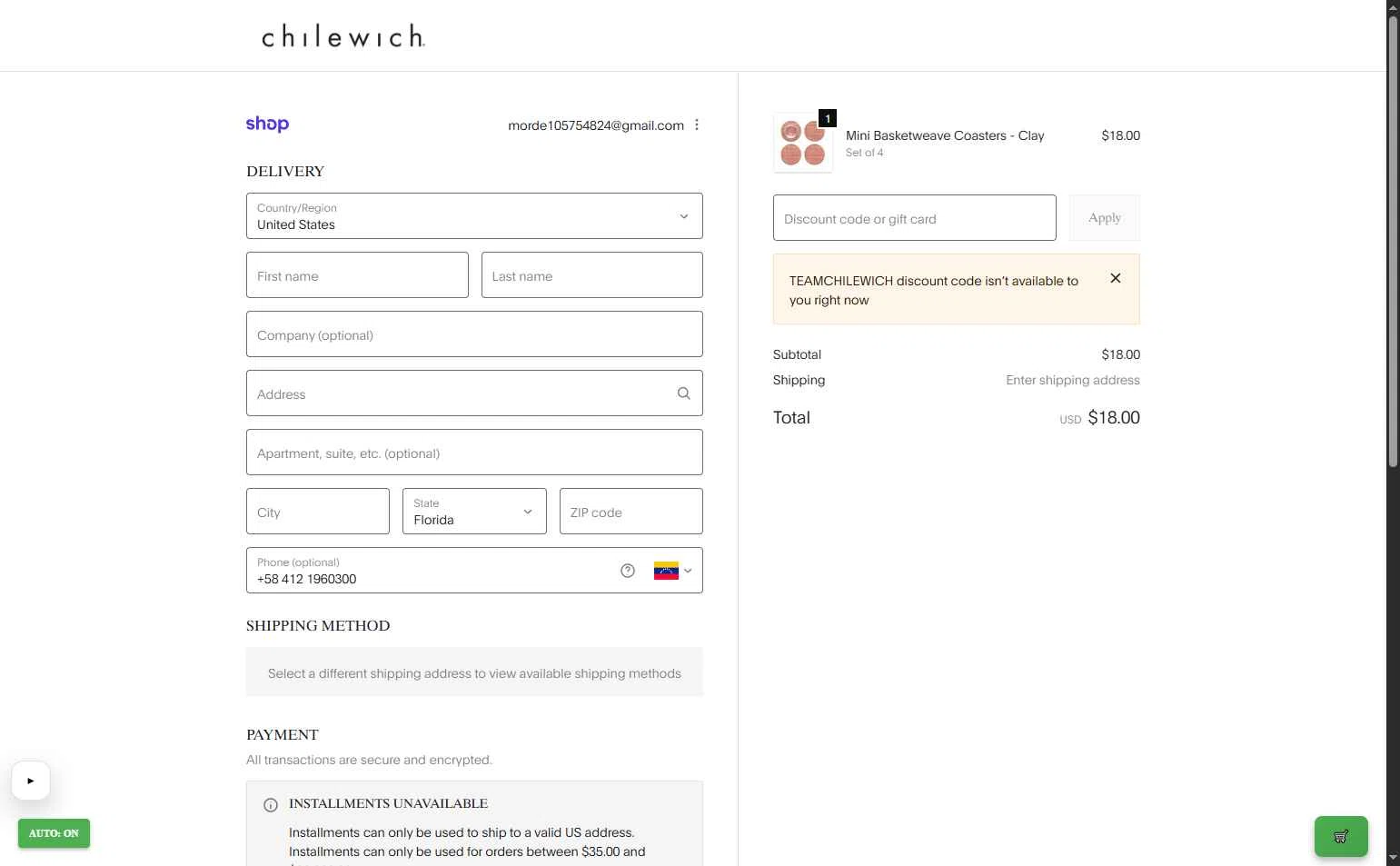Click the Mini Basketweave Coasters - Clay title
The image size is (1400, 866).
tap(945, 135)
